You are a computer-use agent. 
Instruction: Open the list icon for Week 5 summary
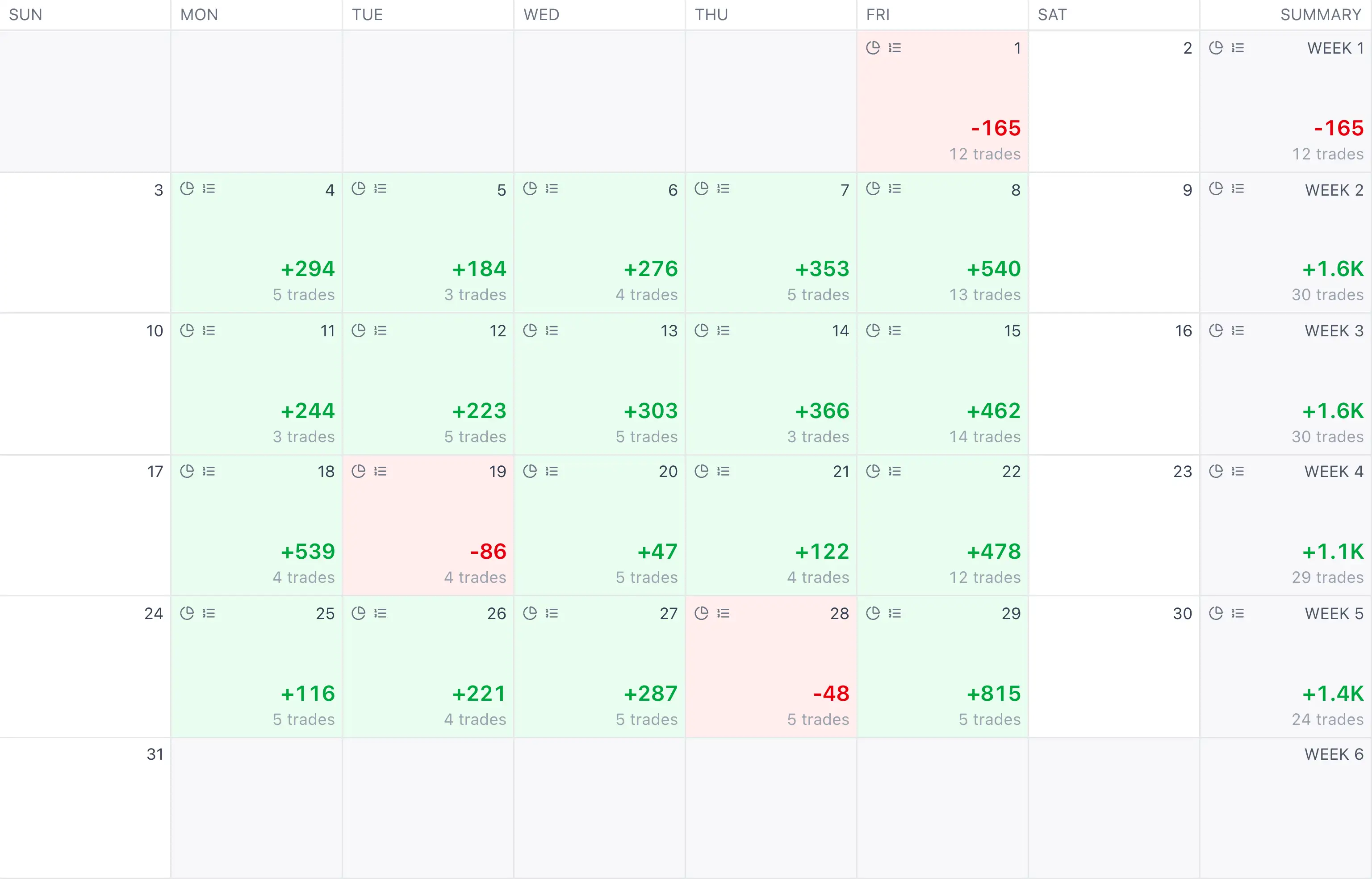(x=1237, y=613)
